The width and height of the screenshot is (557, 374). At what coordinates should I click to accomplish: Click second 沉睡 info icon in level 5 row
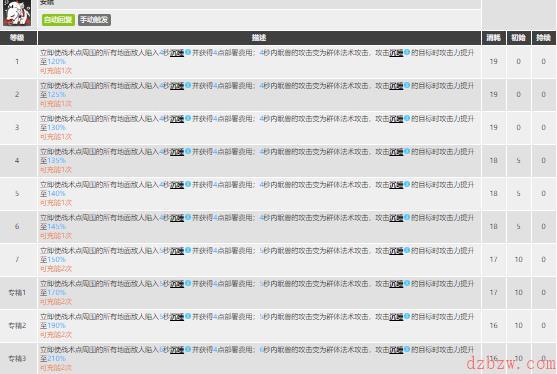point(407,184)
